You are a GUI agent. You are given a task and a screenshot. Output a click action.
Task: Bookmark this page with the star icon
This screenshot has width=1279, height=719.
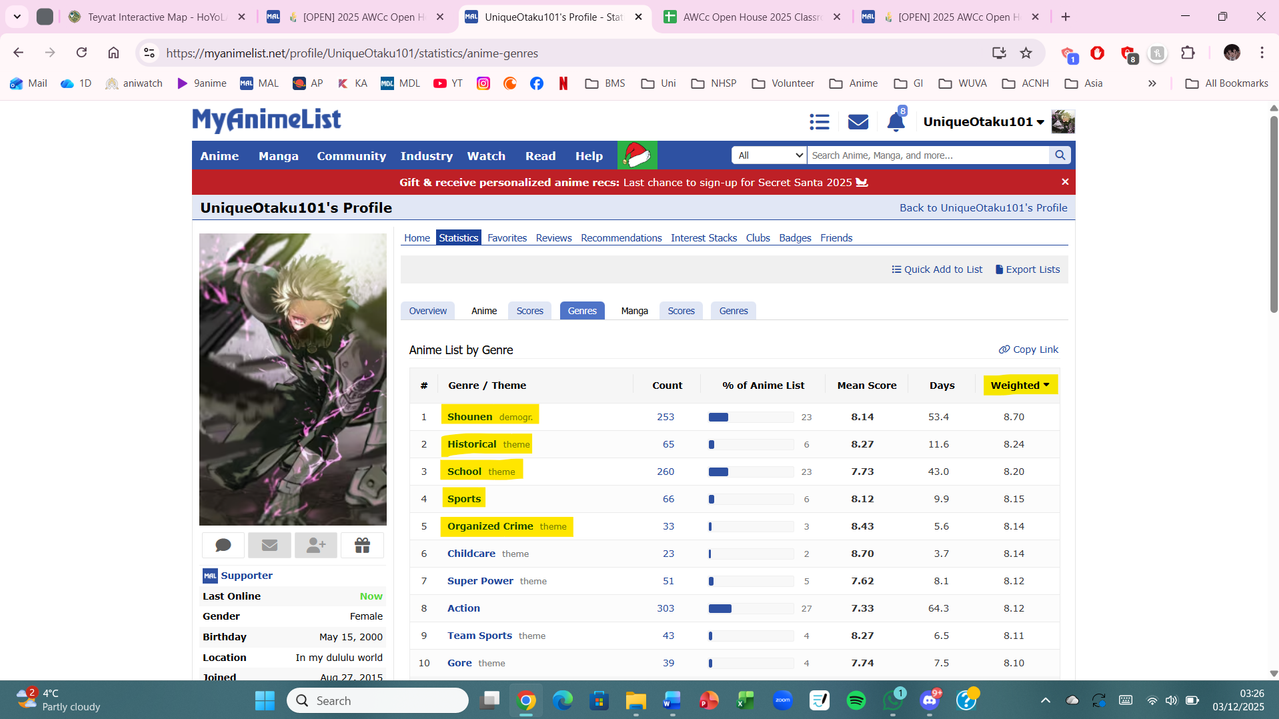pyautogui.click(x=1026, y=53)
